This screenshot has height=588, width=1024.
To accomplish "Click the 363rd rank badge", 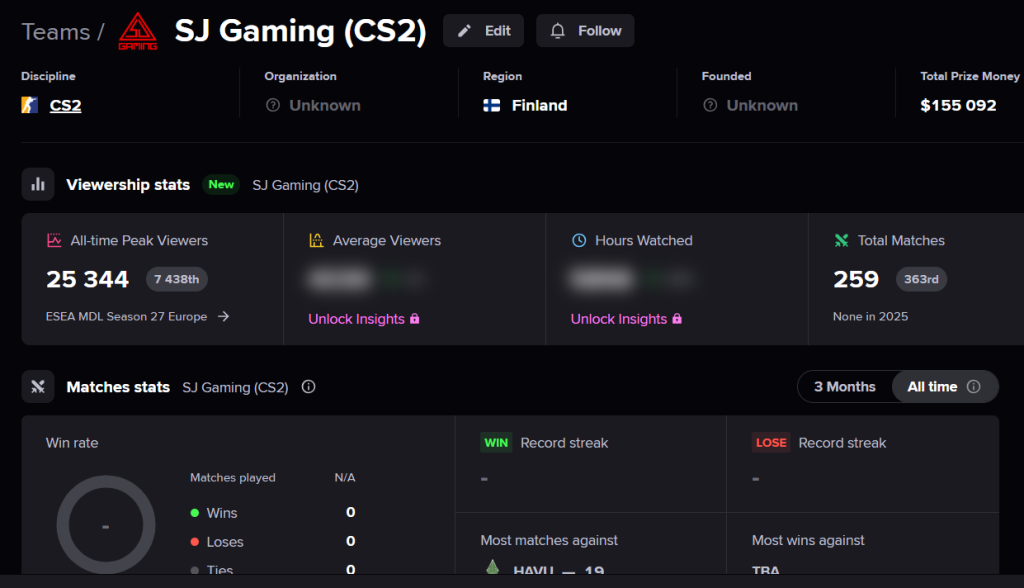I will coord(921,279).
